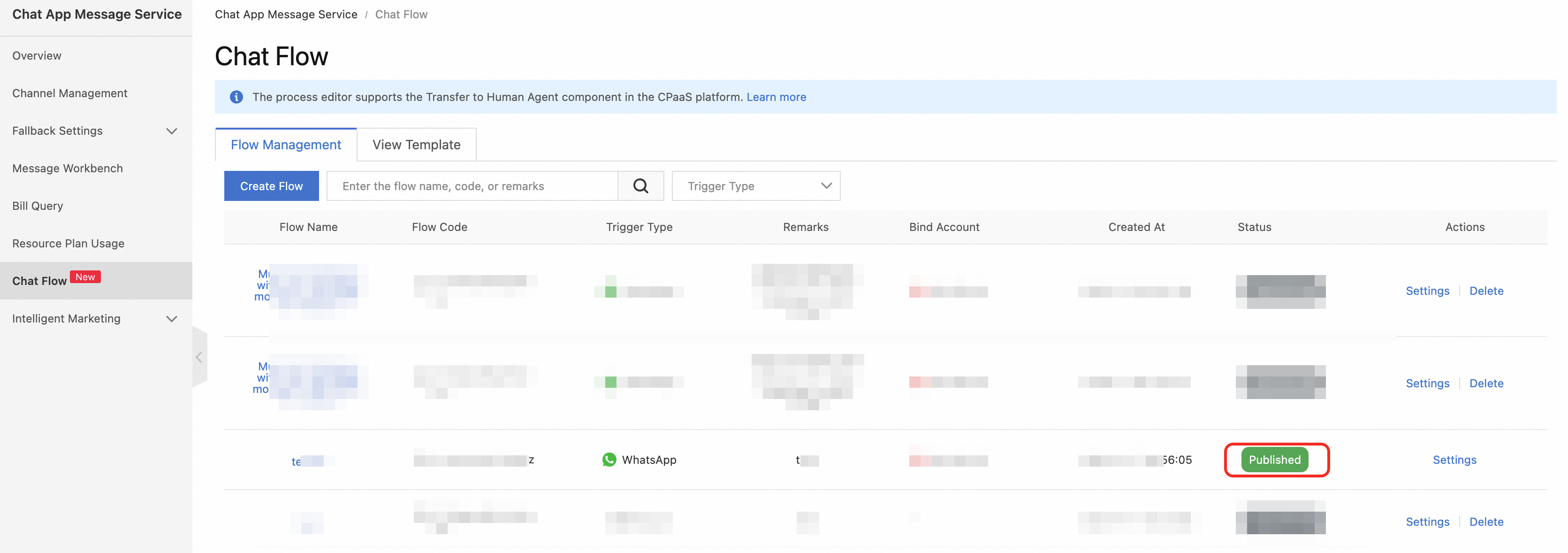
Task: Open Message Workbench from sidebar
Action: [x=68, y=168]
